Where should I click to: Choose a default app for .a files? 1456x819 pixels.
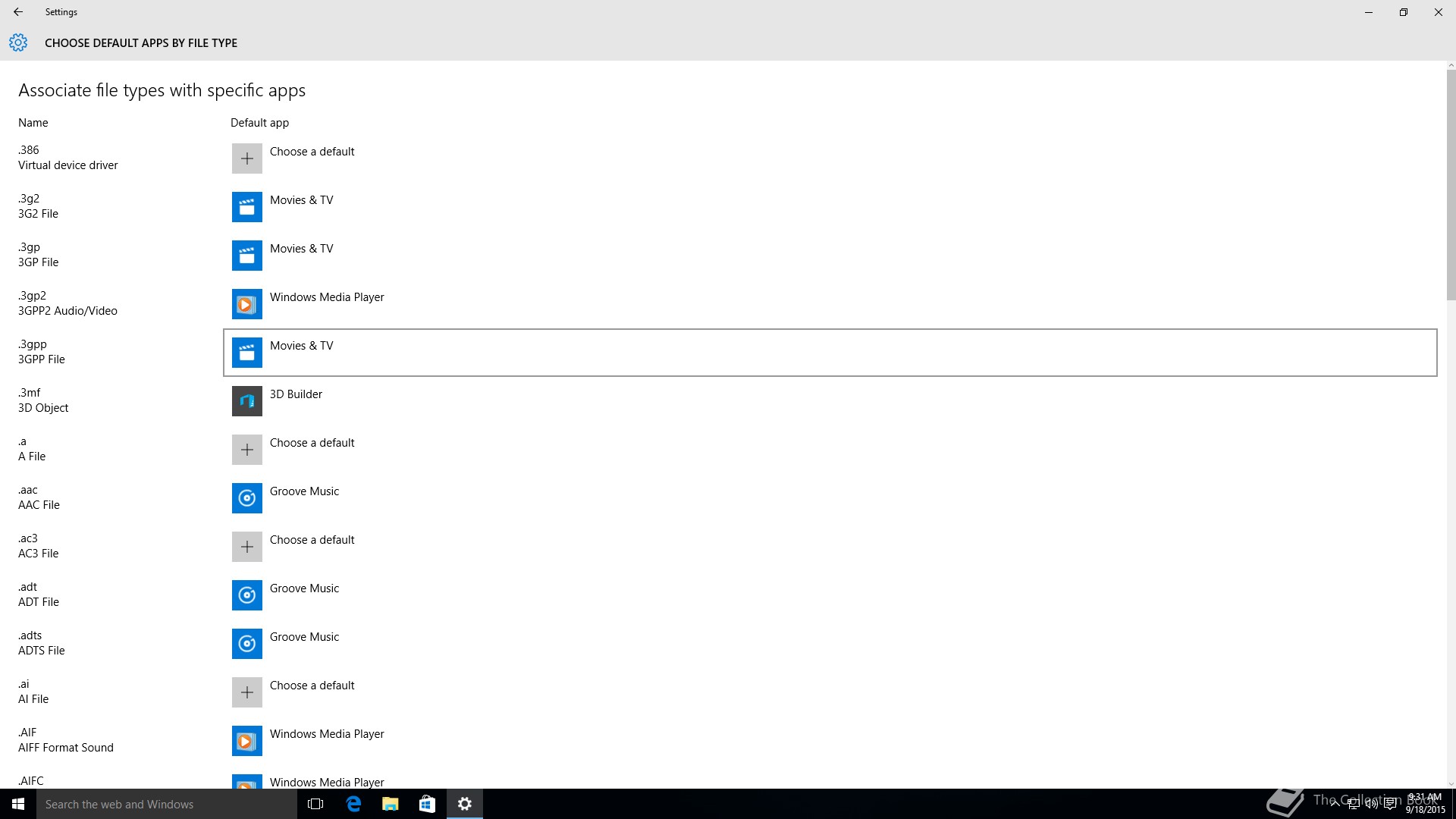[x=830, y=450]
